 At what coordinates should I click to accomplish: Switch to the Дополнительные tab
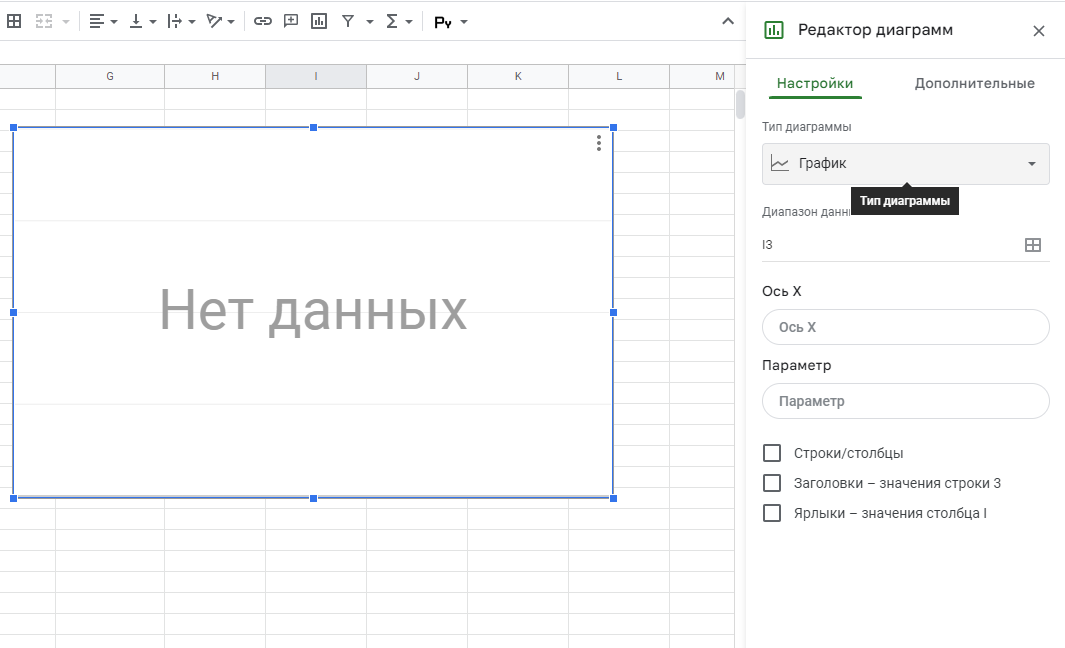click(974, 84)
